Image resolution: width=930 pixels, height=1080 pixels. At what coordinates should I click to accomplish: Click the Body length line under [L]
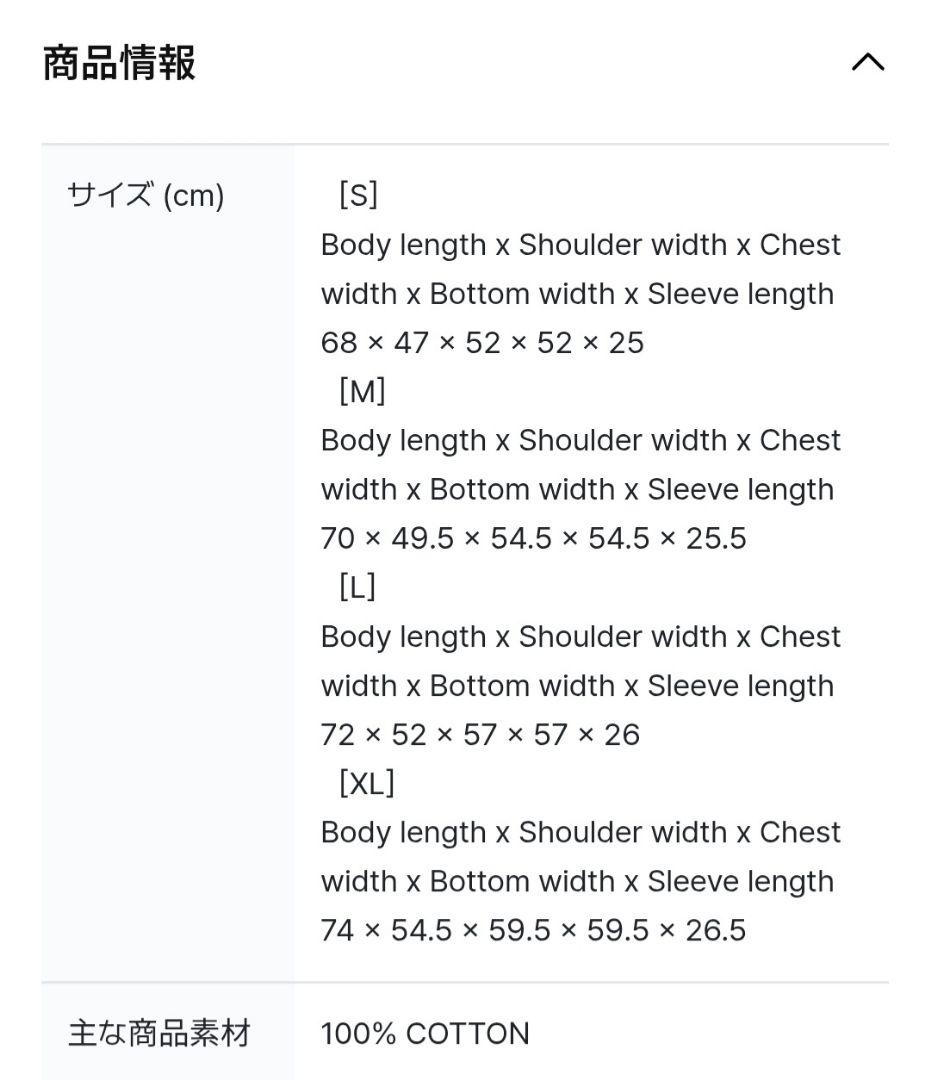tap(580, 637)
